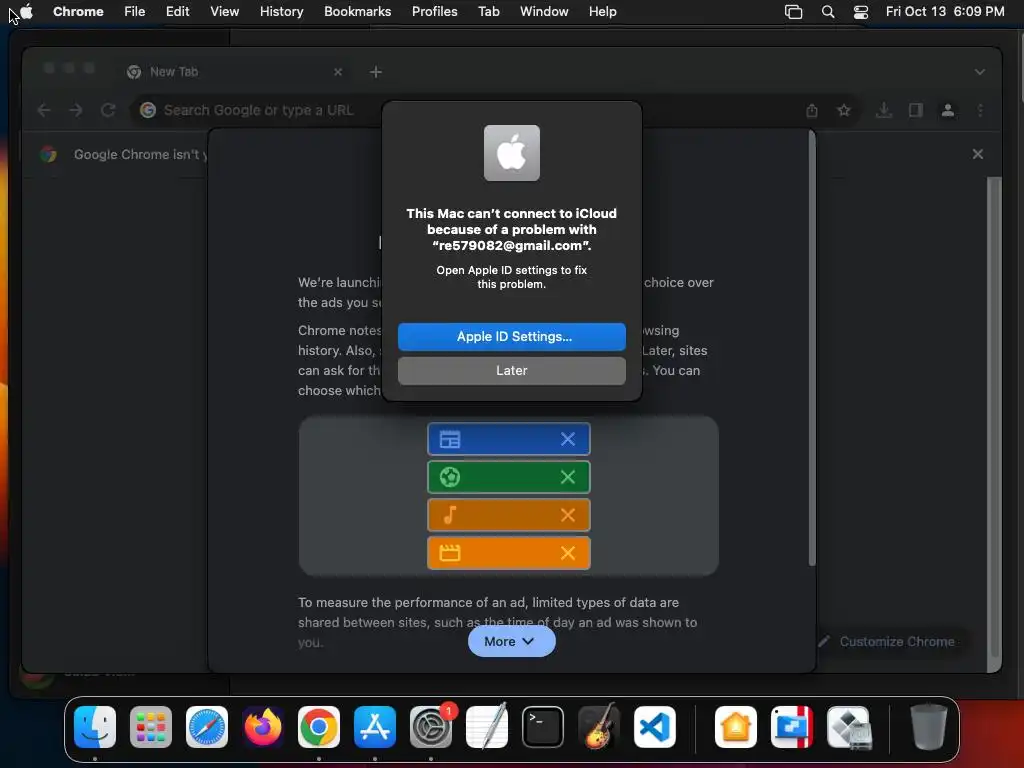The image size is (1024, 768).
Task: Show the date and time panel
Action: (945, 11)
